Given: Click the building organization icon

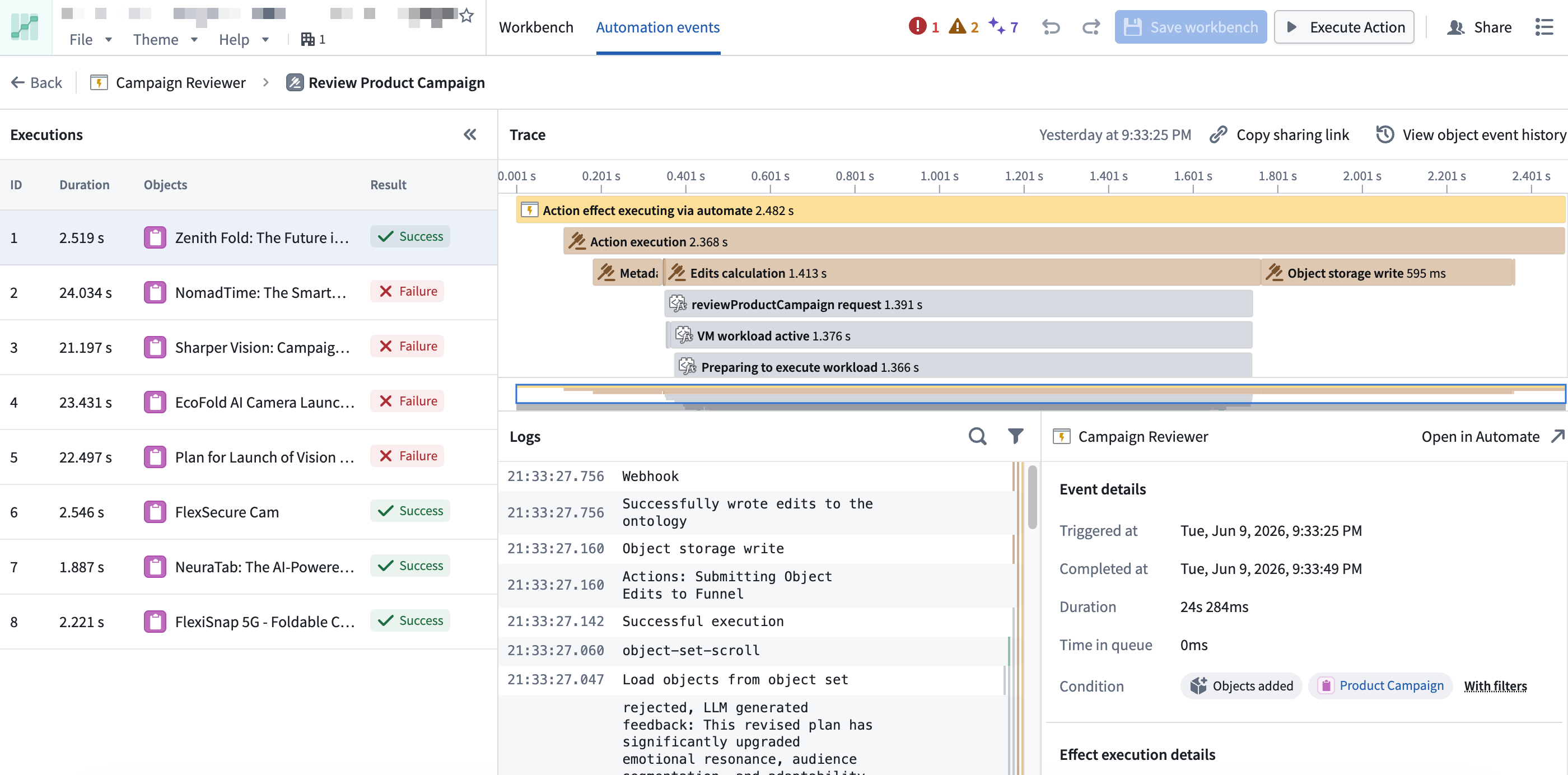Looking at the screenshot, I should tap(308, 40).
